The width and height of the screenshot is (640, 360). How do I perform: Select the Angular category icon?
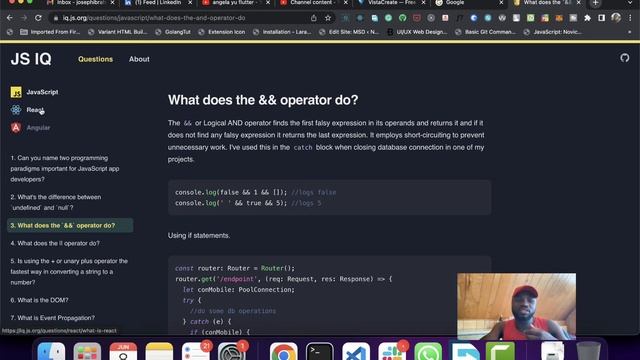coord(16,128)
